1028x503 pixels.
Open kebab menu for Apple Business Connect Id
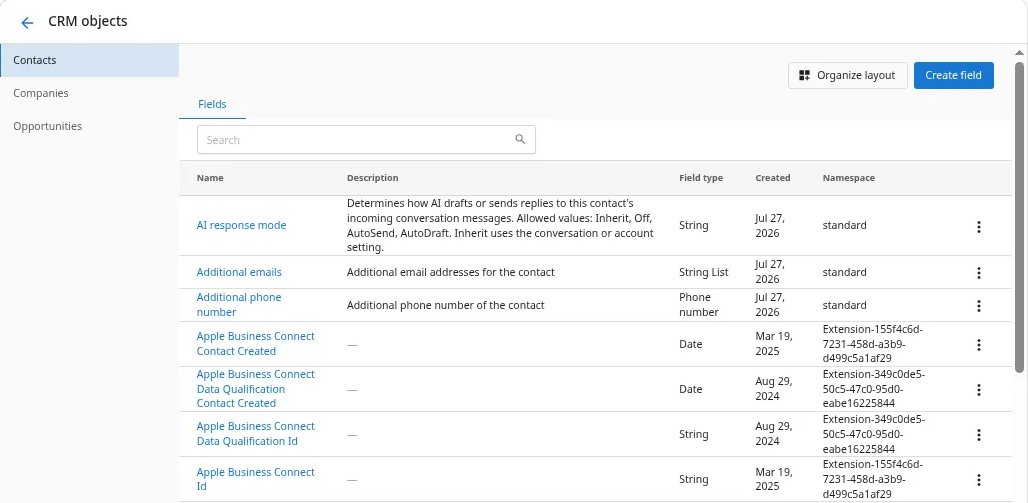point(978,480)
